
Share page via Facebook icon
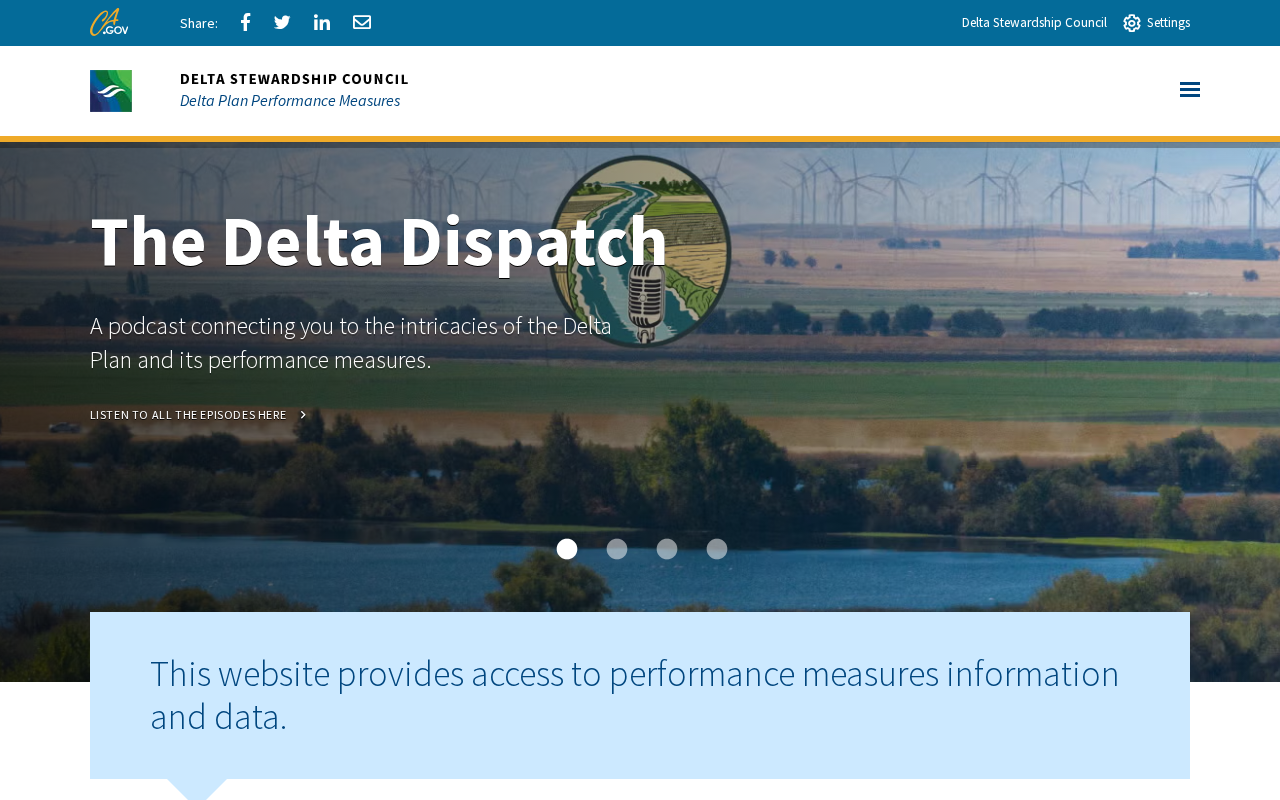pyautogui.click(x=245, y=22)
